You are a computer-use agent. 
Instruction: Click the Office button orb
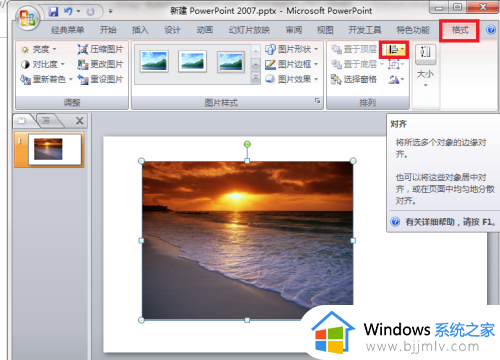(27, 17)
